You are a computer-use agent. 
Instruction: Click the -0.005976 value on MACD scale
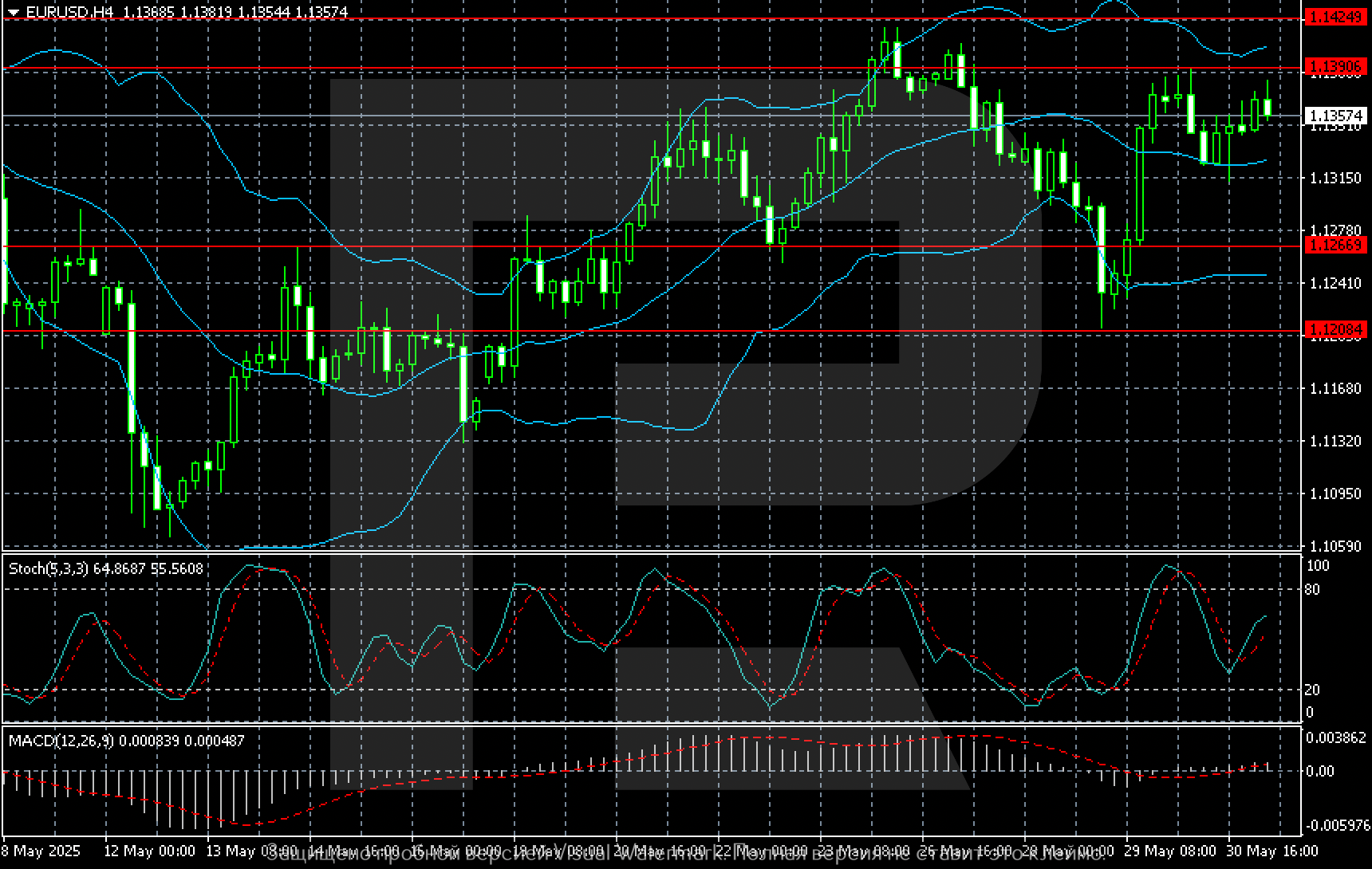click(1336, 826)
